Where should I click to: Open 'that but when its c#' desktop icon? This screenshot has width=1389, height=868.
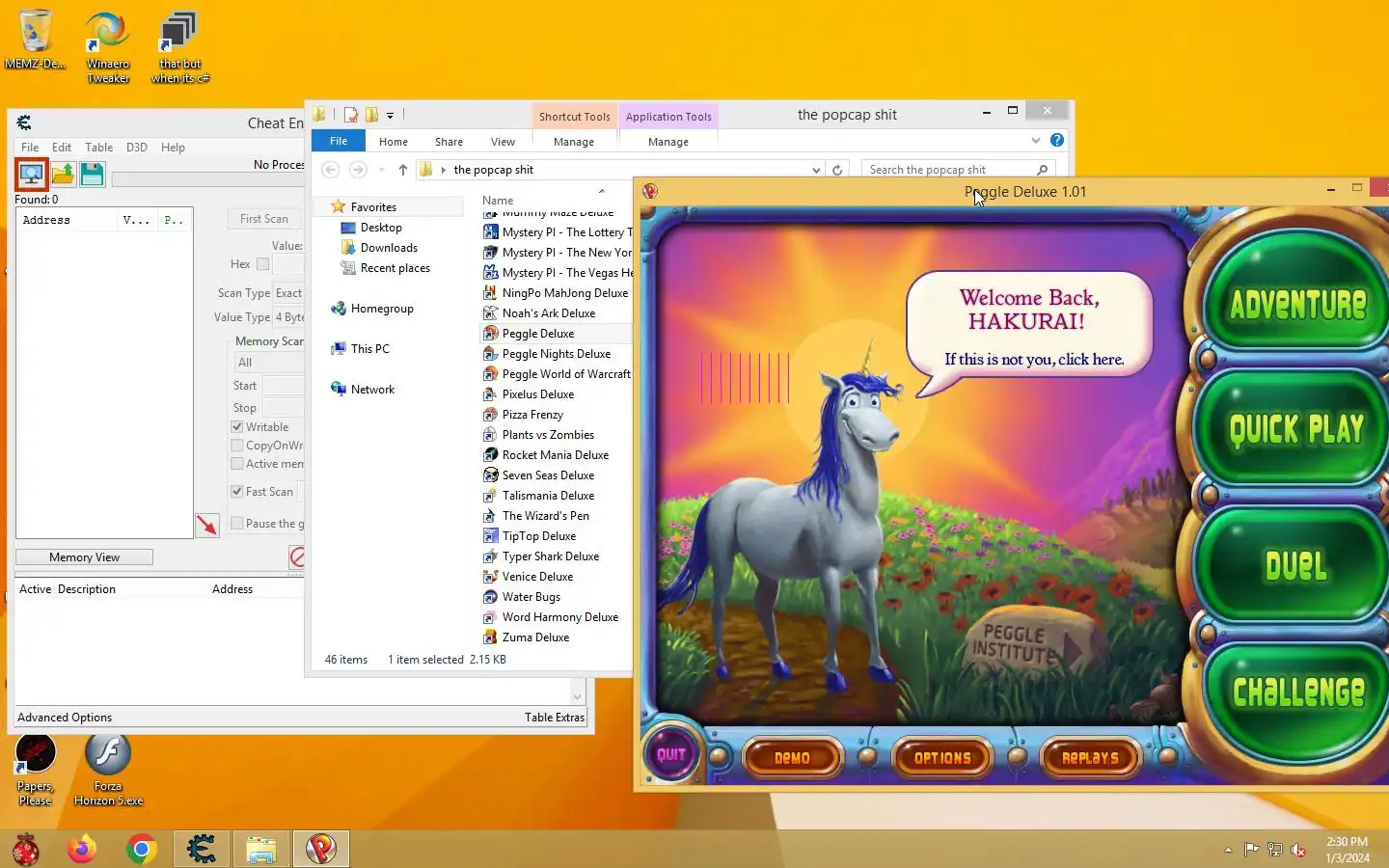point(179,47)
